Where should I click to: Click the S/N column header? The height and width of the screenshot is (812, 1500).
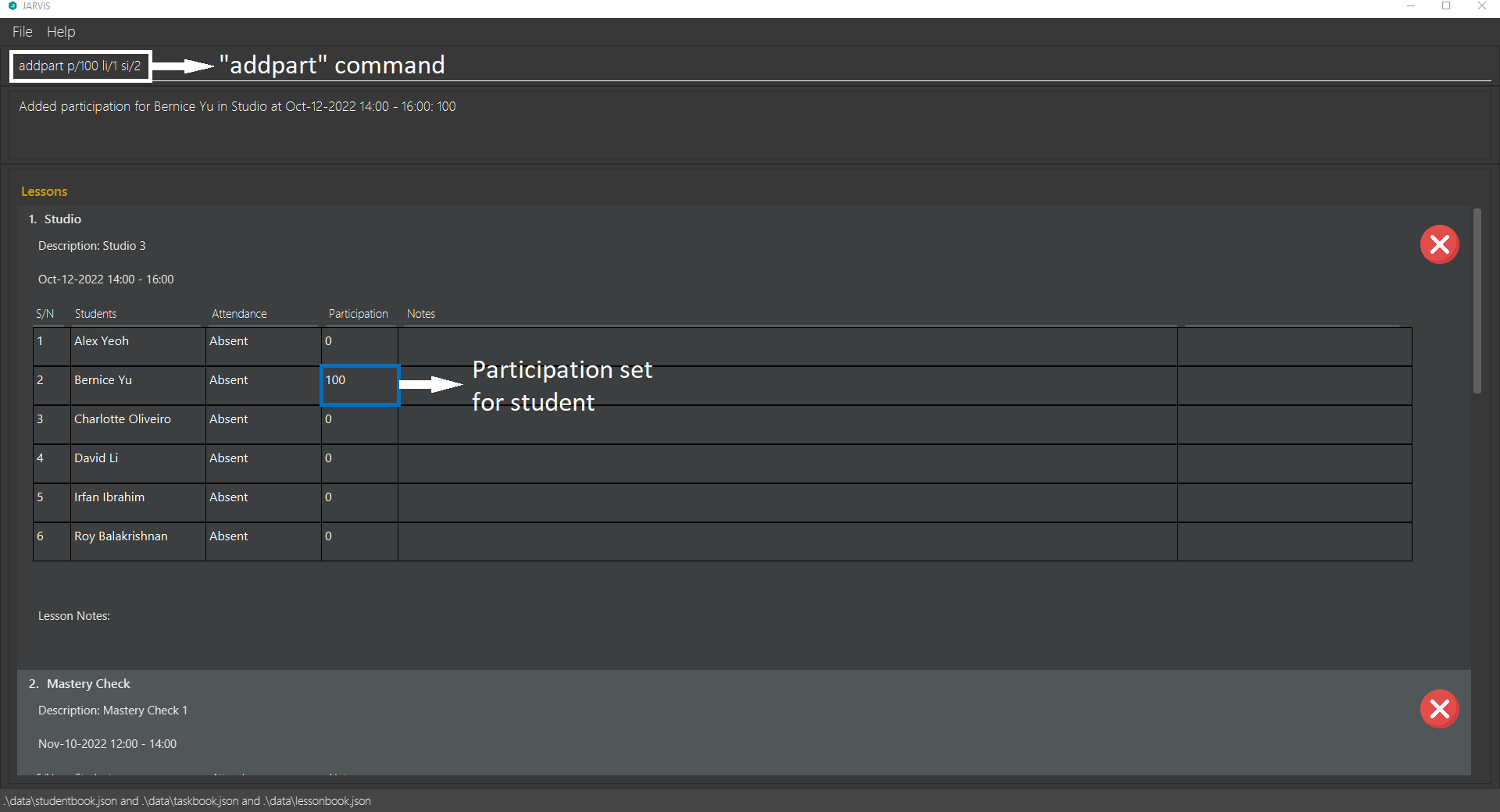45,314
